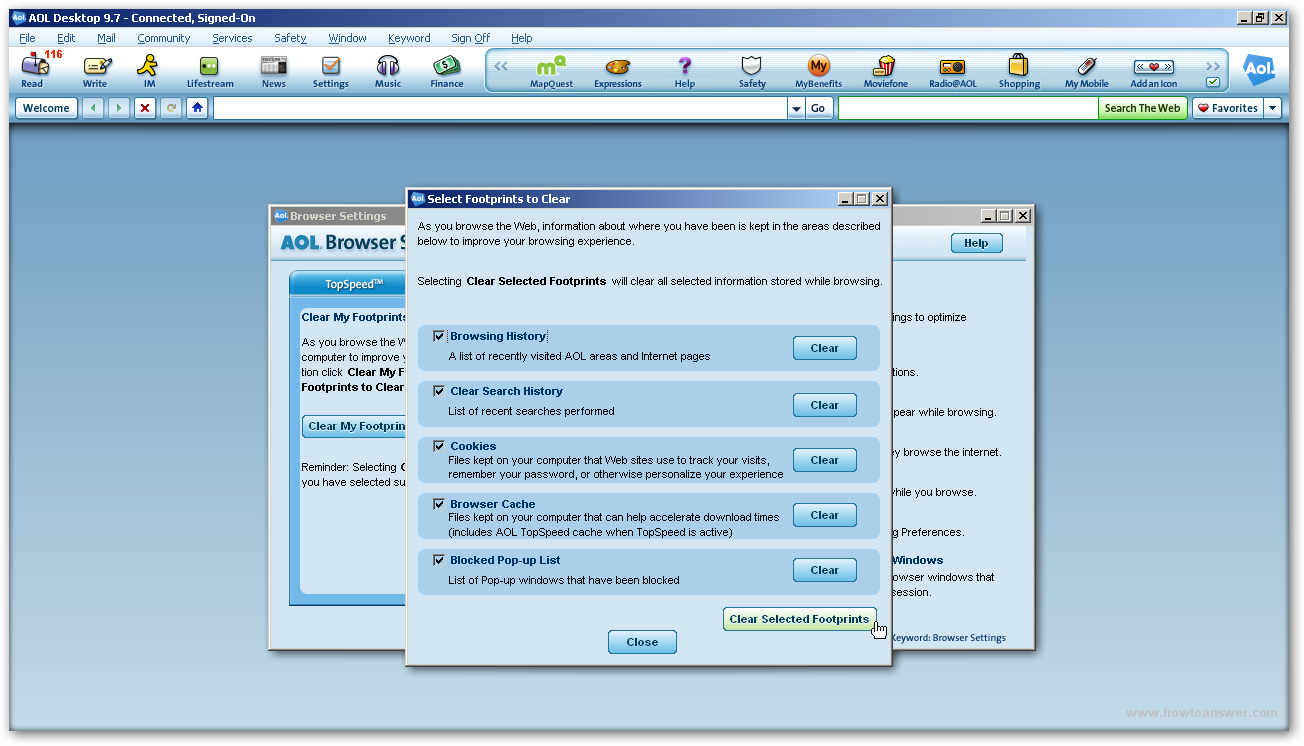Open the MapQuest icon

point(552,71)
